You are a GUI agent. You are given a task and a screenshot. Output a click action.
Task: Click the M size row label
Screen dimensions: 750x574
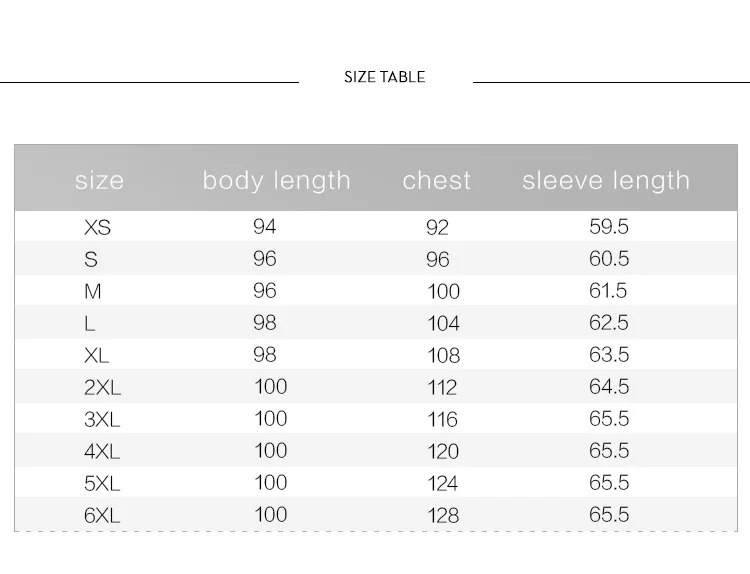pyautogui.click(x=93, y=291)
